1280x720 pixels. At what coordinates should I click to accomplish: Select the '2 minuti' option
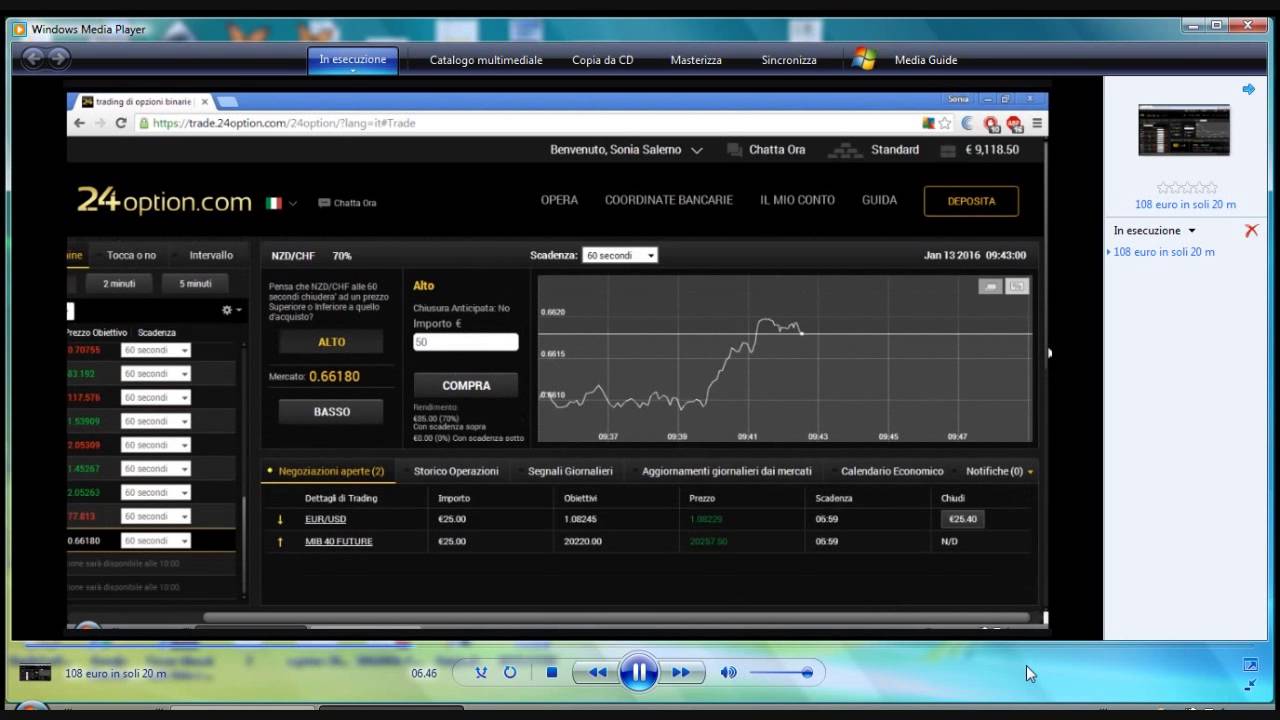click(119, 283)
